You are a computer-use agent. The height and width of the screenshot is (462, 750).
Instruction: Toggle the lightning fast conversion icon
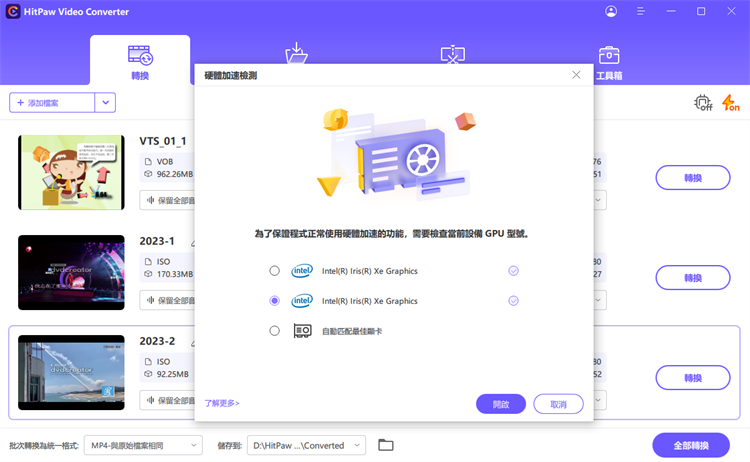730,103
